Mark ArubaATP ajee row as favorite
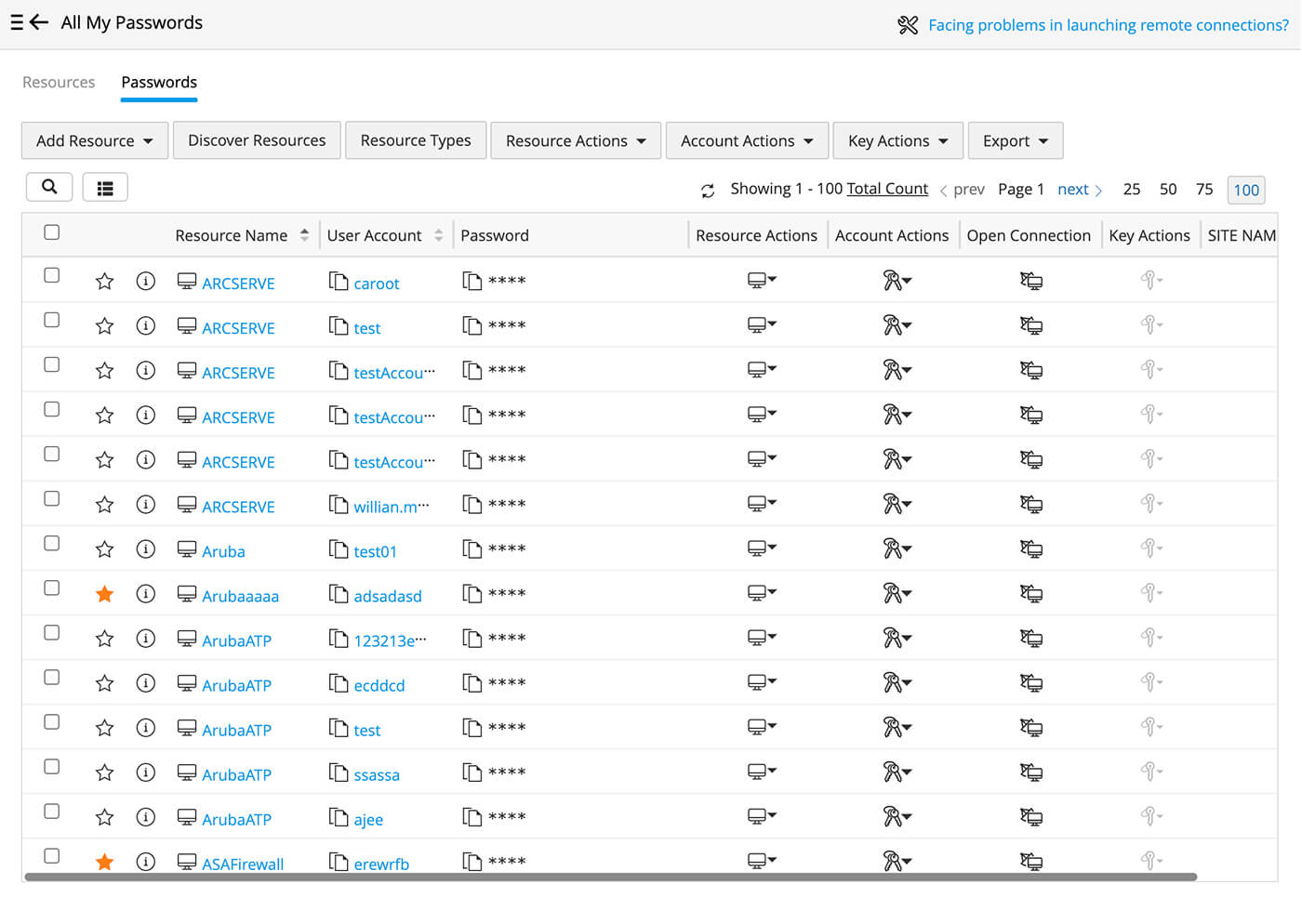The height and width of the screenshot is (924, 1302). click(104, 816)
